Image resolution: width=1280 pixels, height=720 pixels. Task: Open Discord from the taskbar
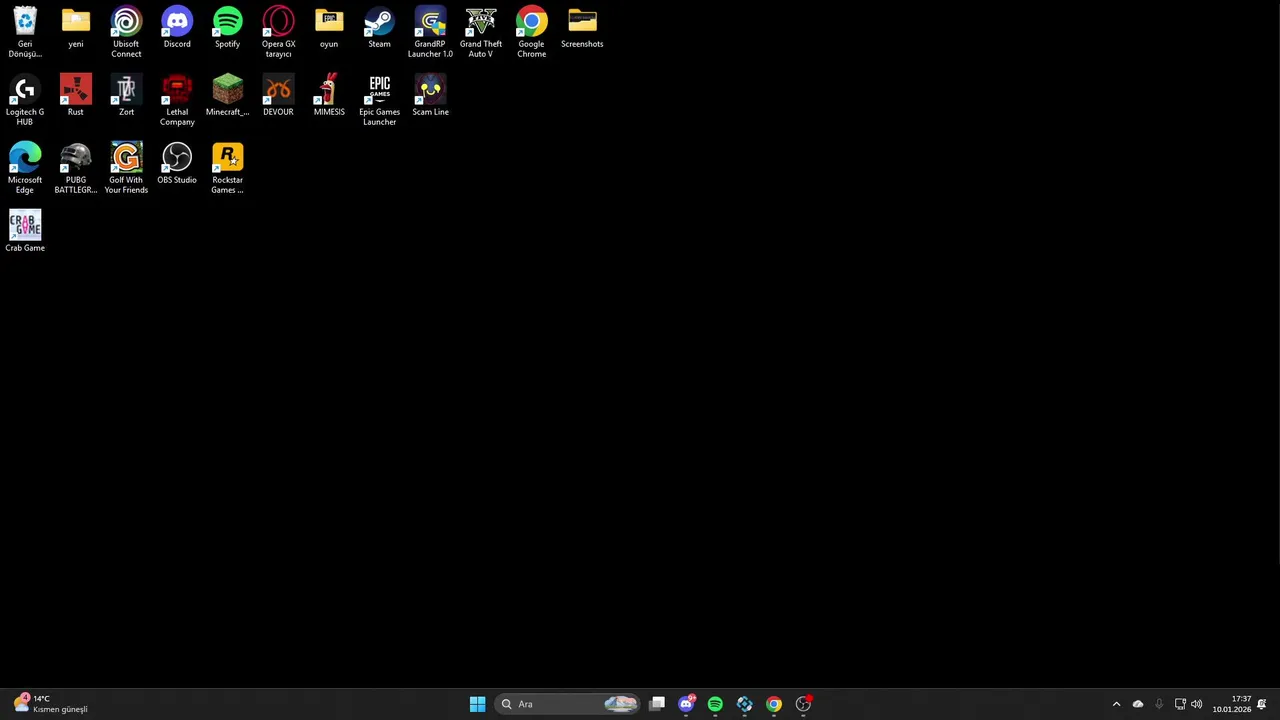[x=686, y=704]
